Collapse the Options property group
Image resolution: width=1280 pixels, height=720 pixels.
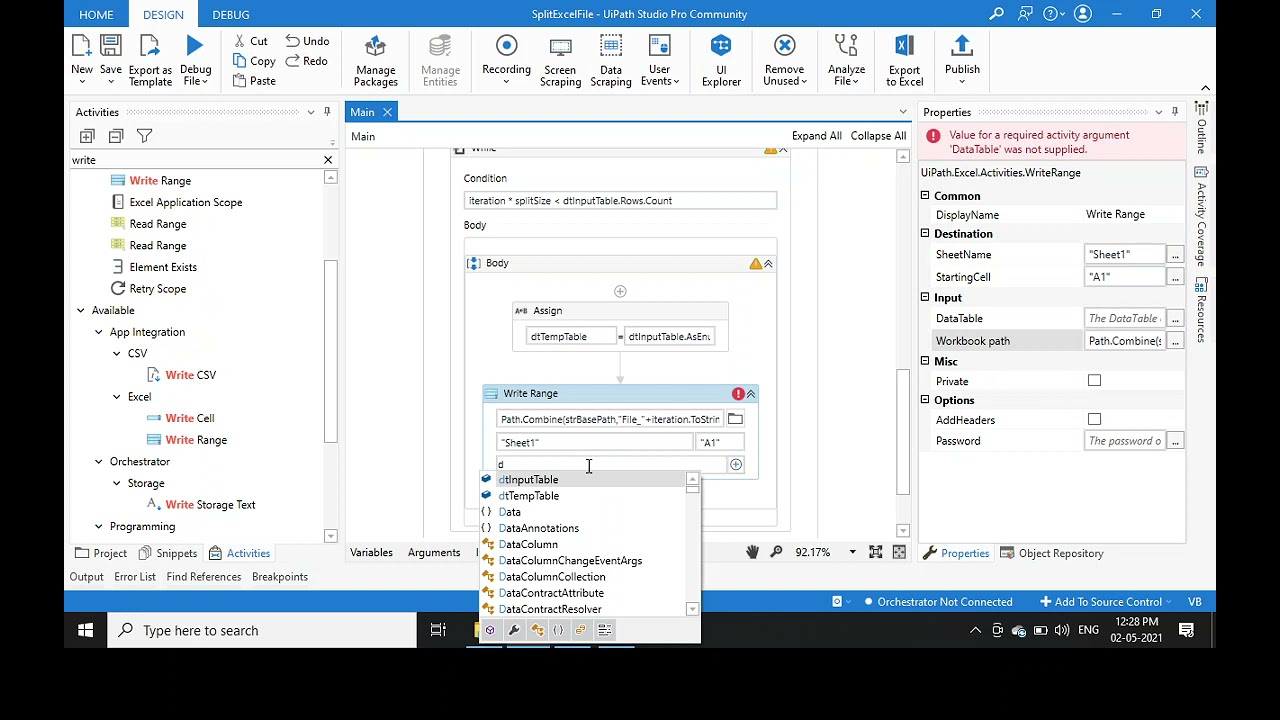tap(925, 400)
